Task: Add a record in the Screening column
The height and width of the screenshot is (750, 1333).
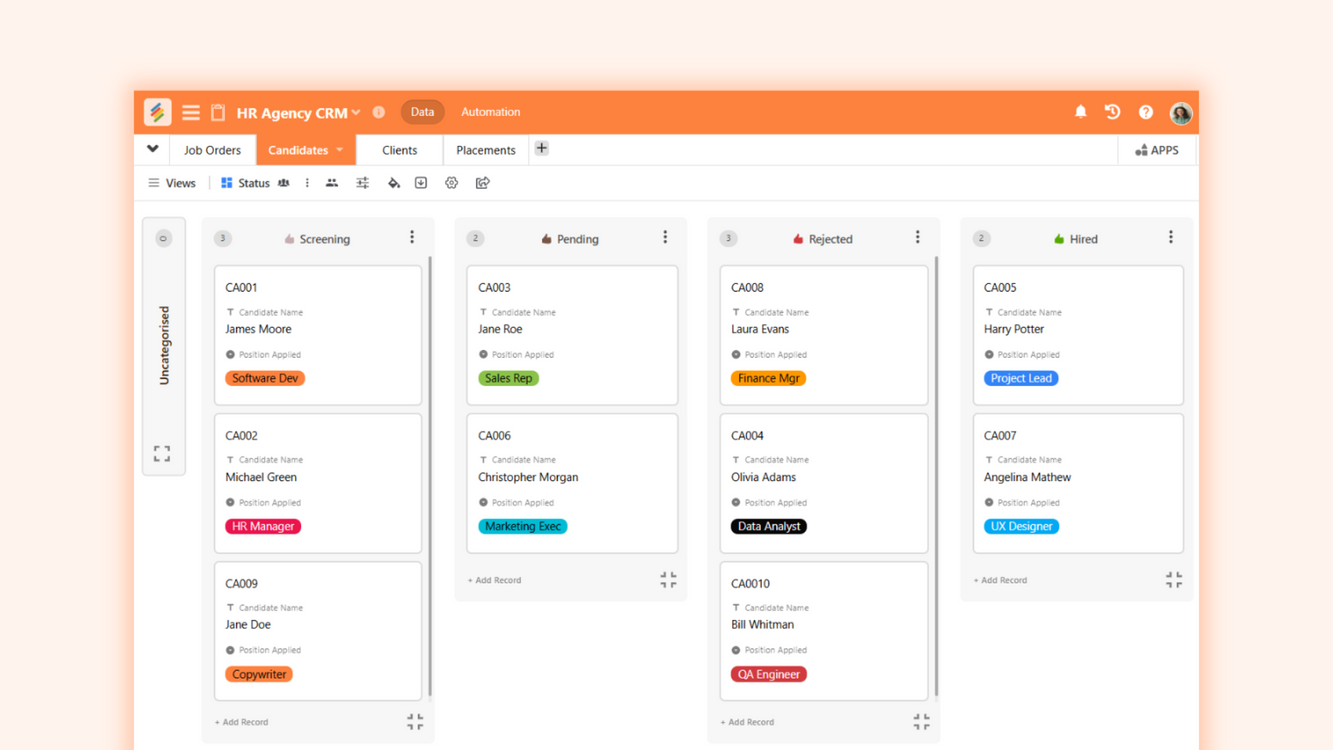Action: tap(242, 722)
